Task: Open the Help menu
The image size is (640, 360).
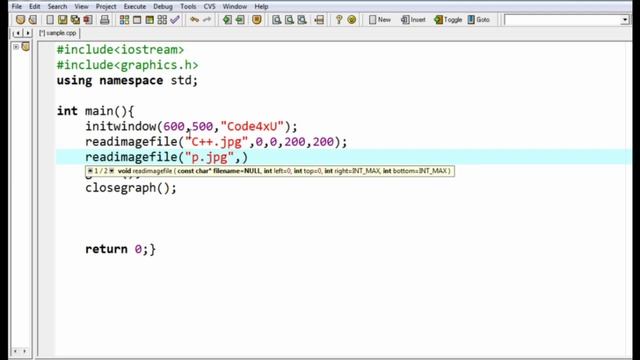Action: (261, 7)
